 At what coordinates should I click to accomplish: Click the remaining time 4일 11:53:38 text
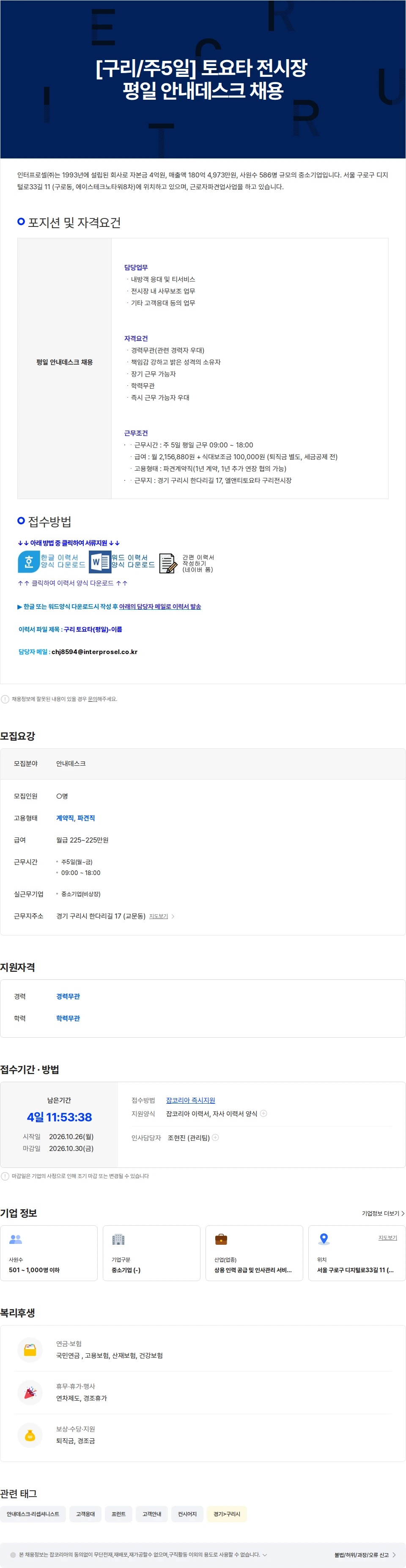[x=59, y=1117]
